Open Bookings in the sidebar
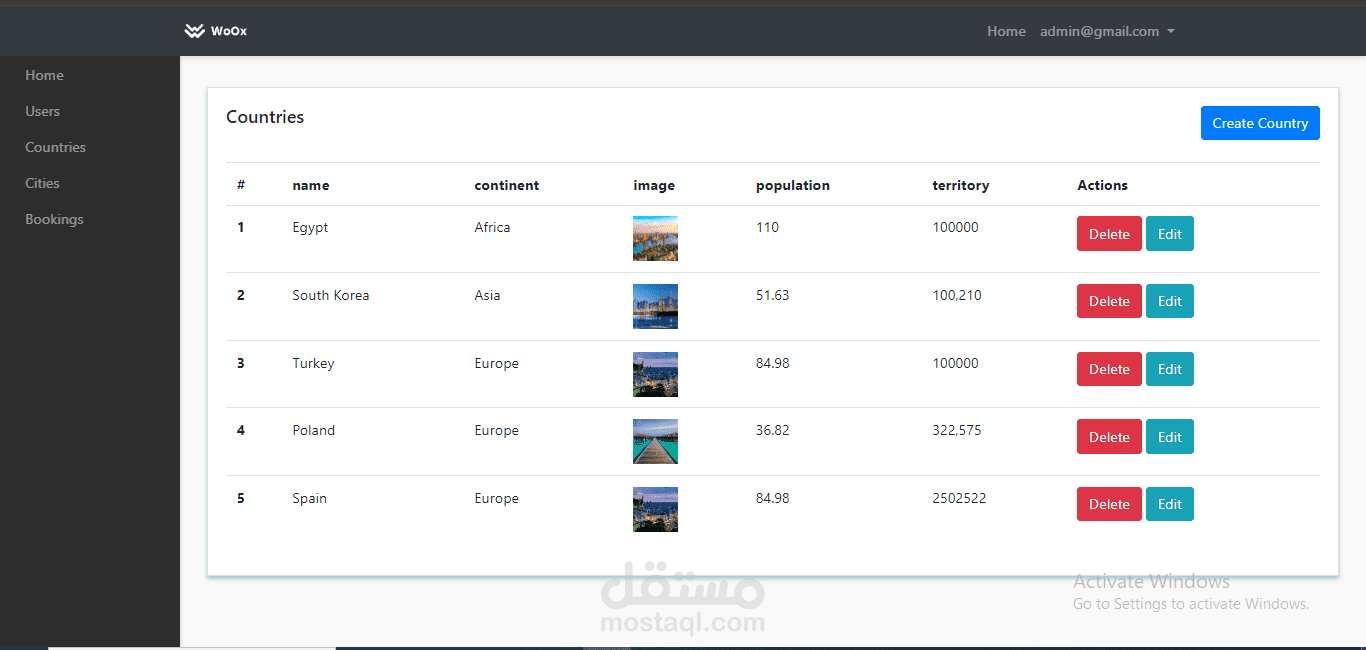The image size is (1366, 650). [54, 219]
